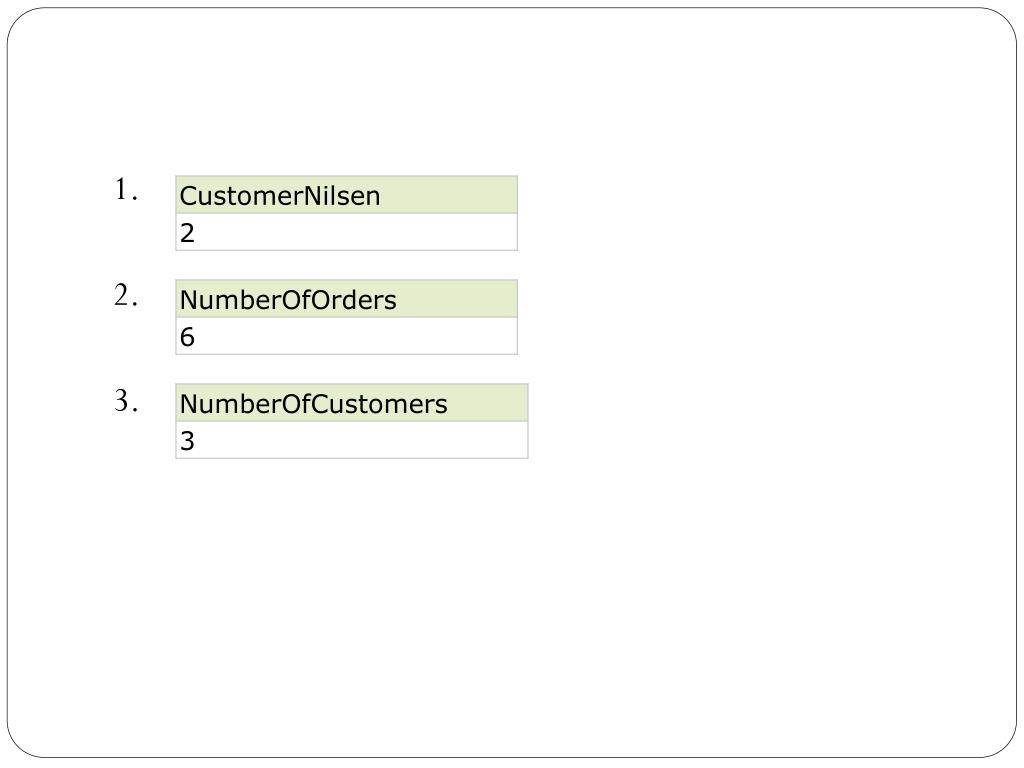Image resolution: width=1024 pixels, height=768 pixels.
Task: Click the "Orders" part of NumberOfOrders
Action: point(353,300)
